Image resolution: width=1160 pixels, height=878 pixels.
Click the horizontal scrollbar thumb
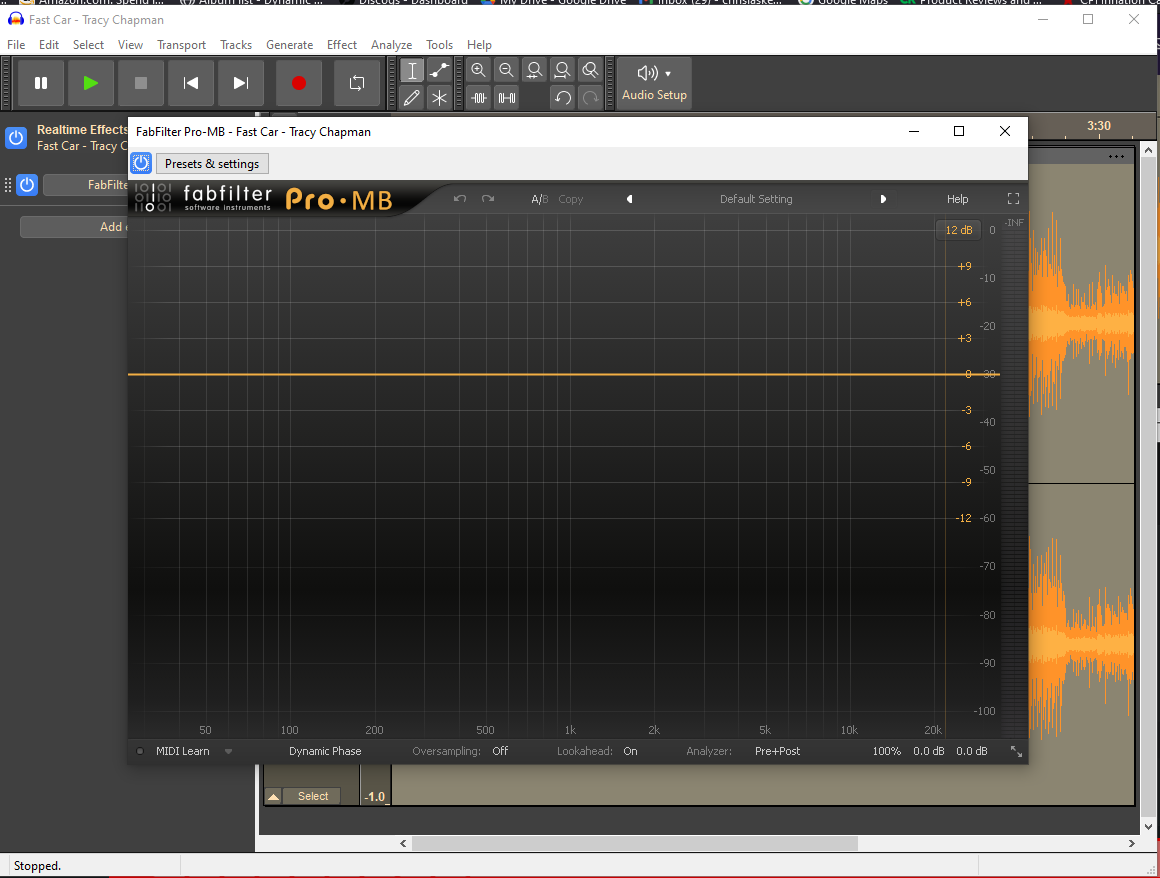point(635,843)
